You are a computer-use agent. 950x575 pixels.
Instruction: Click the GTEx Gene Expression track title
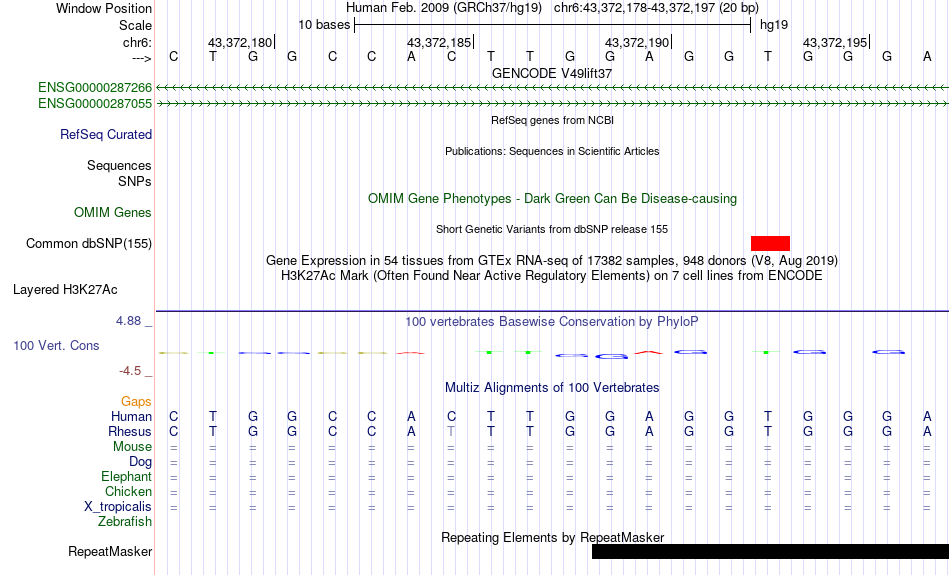pyautogui.click(x=552, y=261)
